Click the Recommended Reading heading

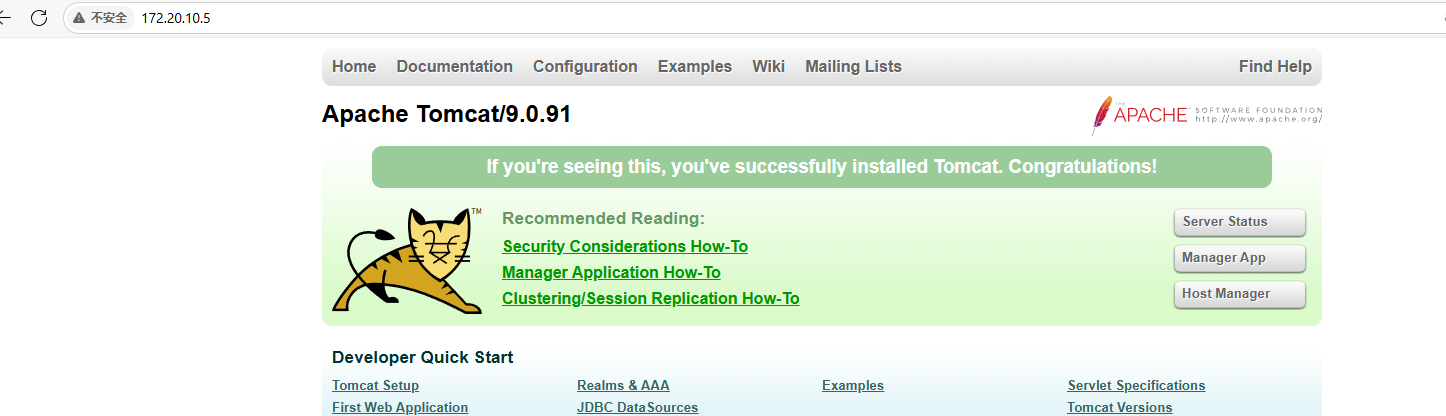coord(603,219)
